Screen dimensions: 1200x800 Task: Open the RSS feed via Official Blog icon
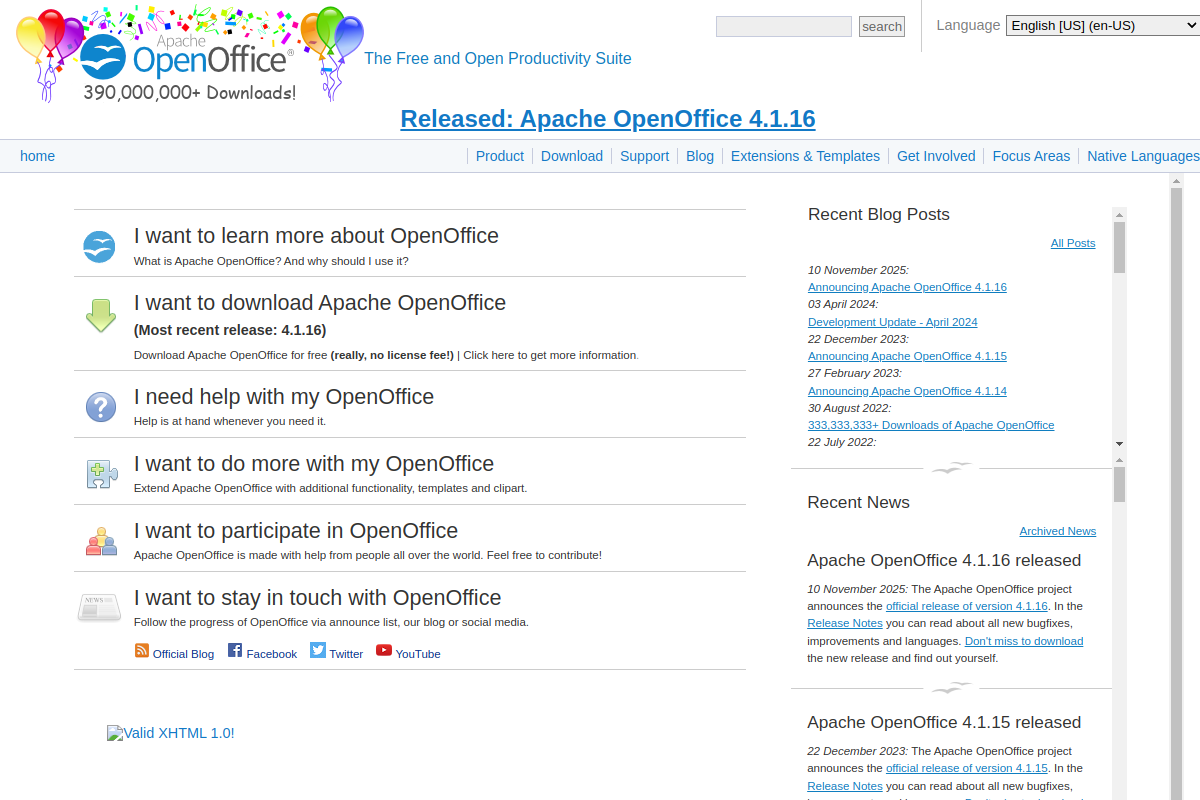141,650
